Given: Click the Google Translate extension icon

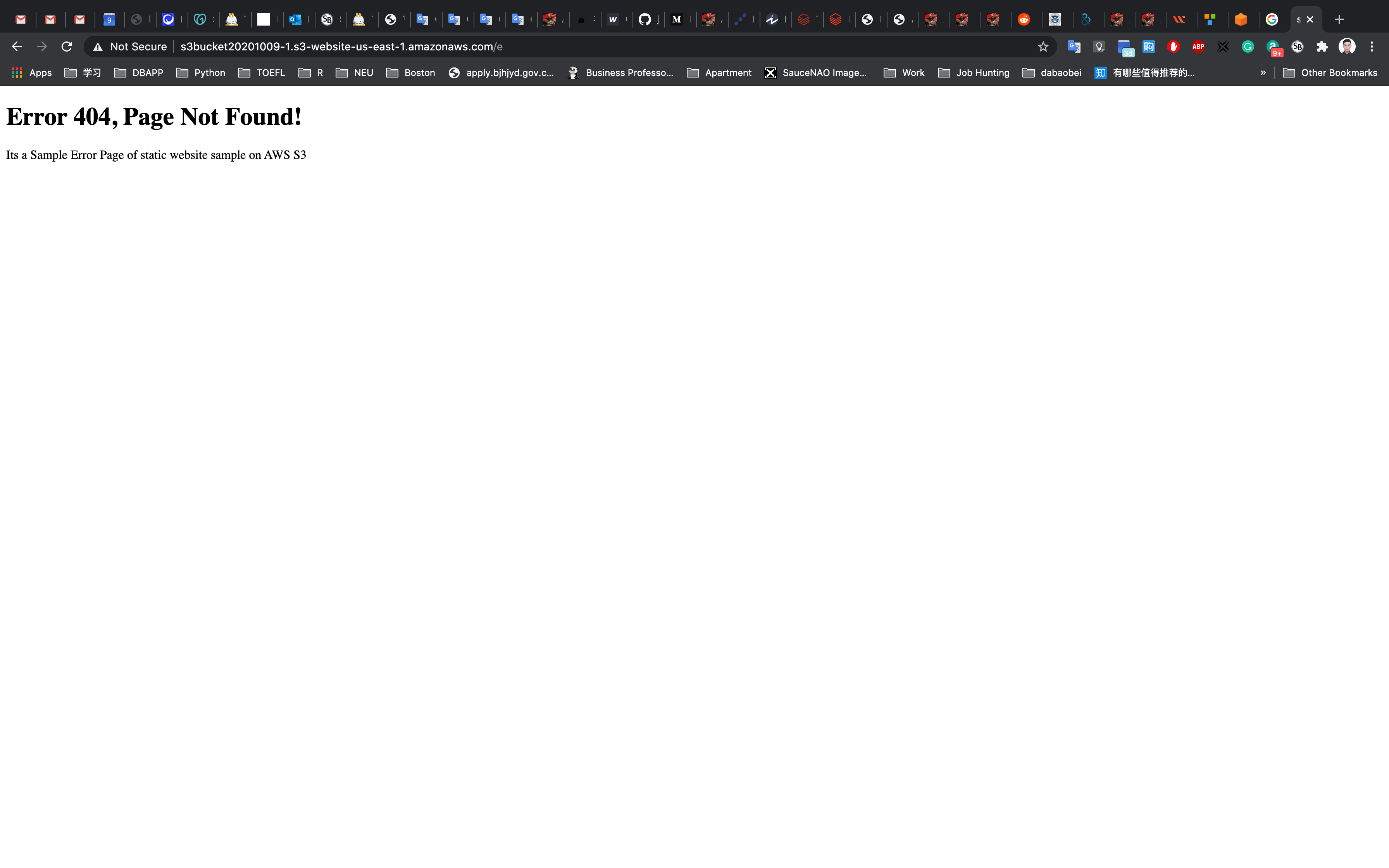Looking at the screenshot, I should tap(1073, 46).
